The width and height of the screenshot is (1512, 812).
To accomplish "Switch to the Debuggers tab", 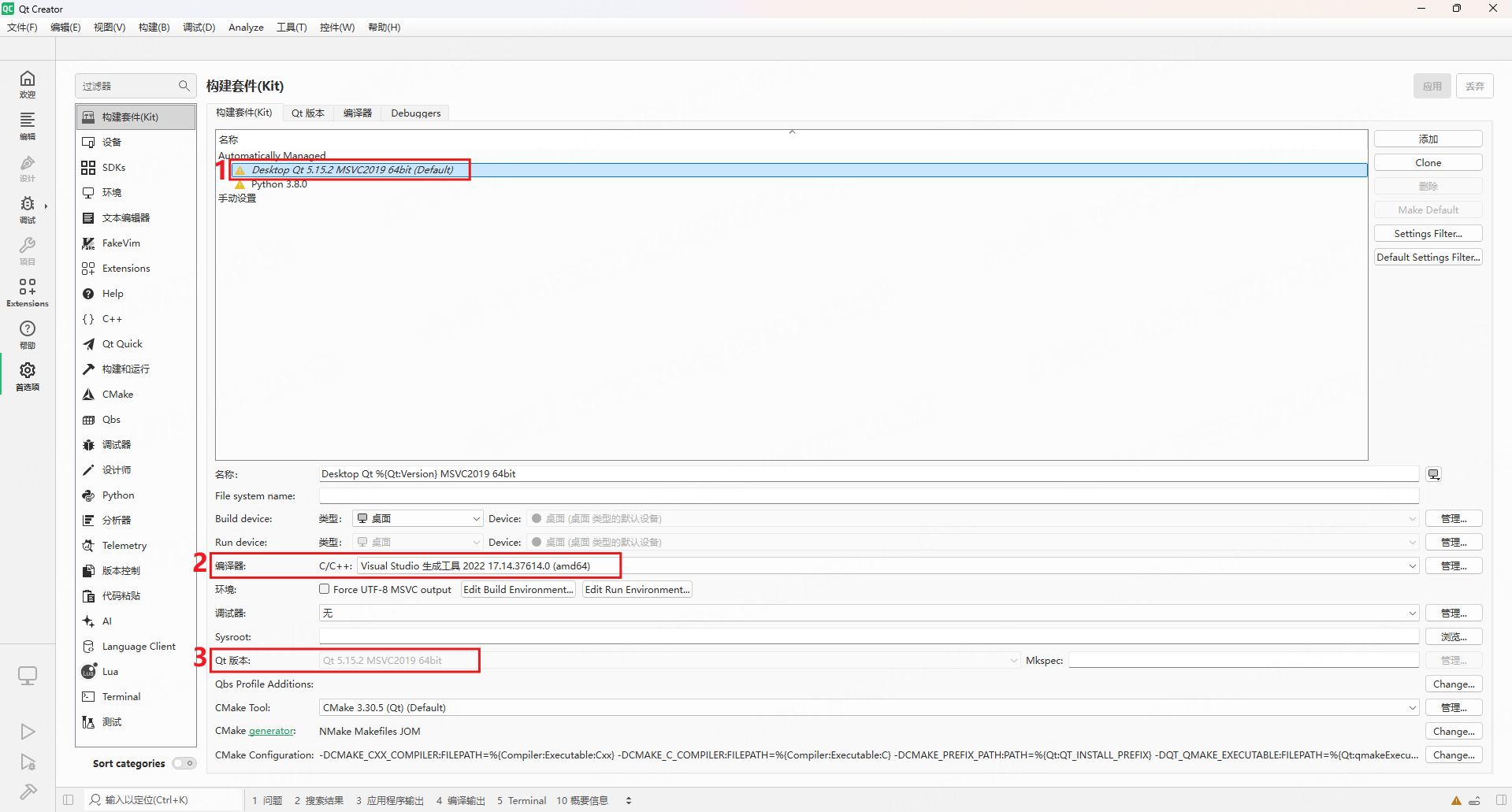I will [x=416, y=113].
